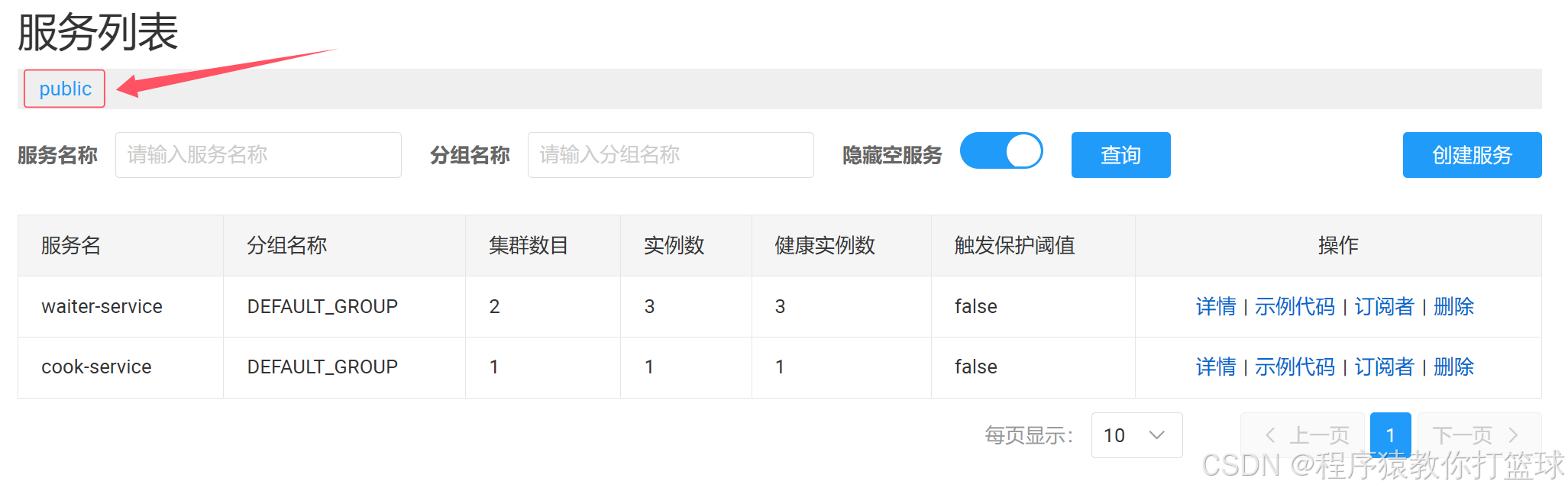Click DEFAULT_GROUP in the waiter-service row

[322, 306]
